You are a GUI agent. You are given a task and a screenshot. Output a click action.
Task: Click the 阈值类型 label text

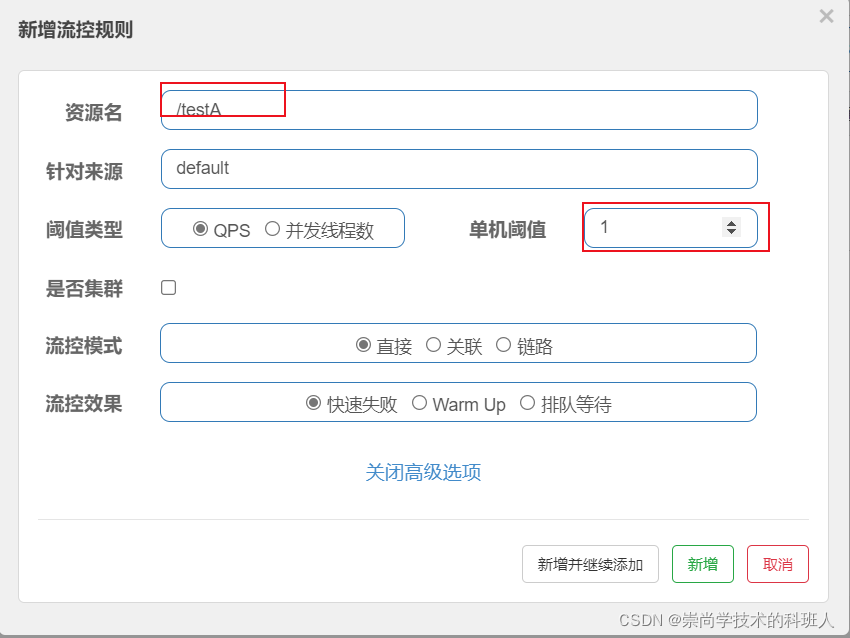click(84, 230)
